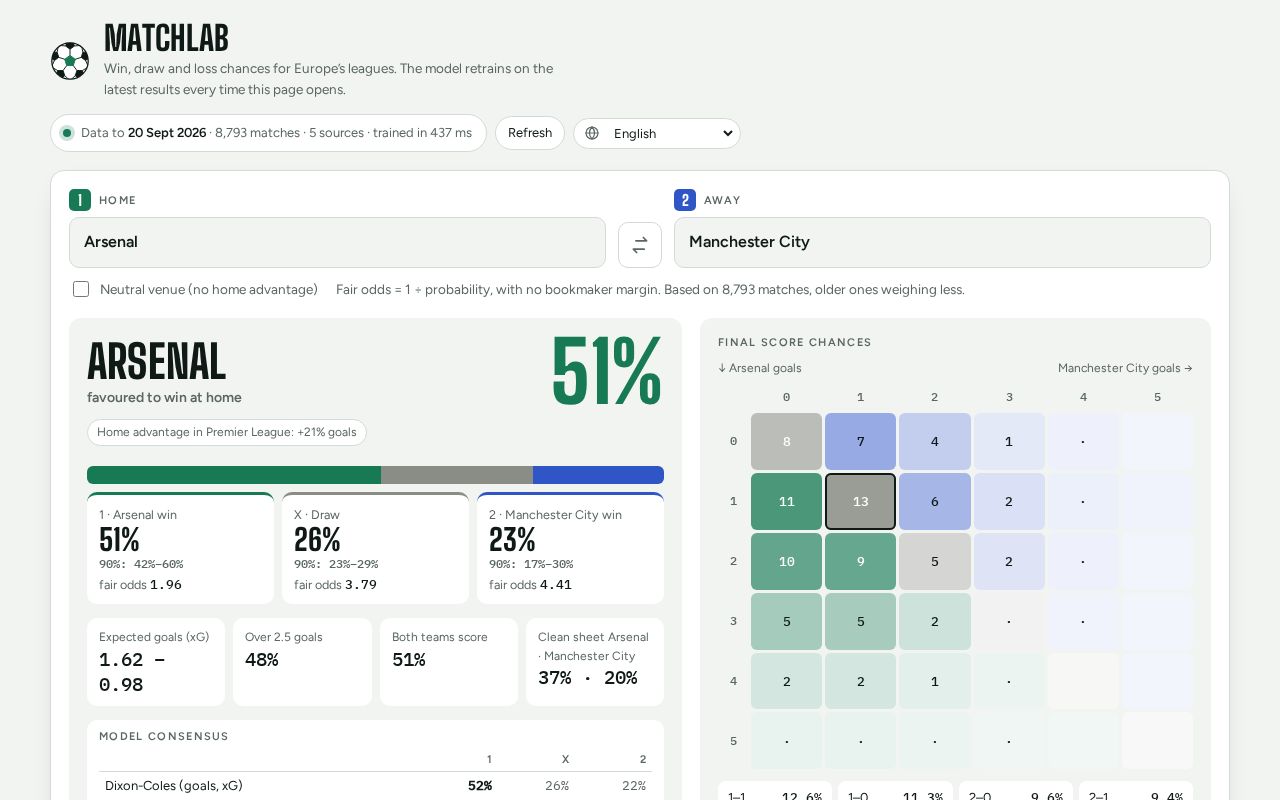The height and width of the screenshot is (800, 1280).
Task: Click the Clean sheet 37% · 20% card
Action: point(595,662)
